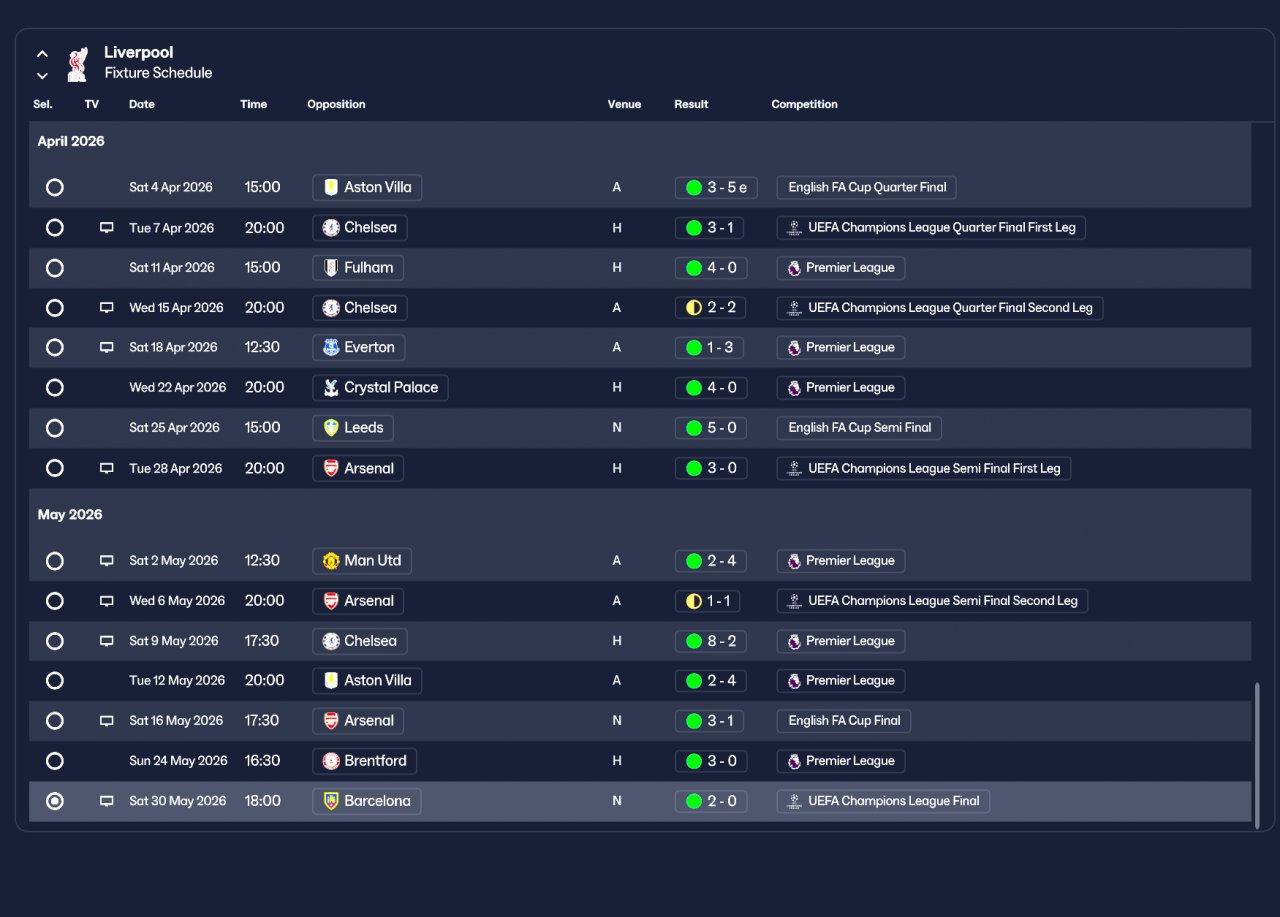Click the TV icon on the Everton fixture row

click(106, 348)
